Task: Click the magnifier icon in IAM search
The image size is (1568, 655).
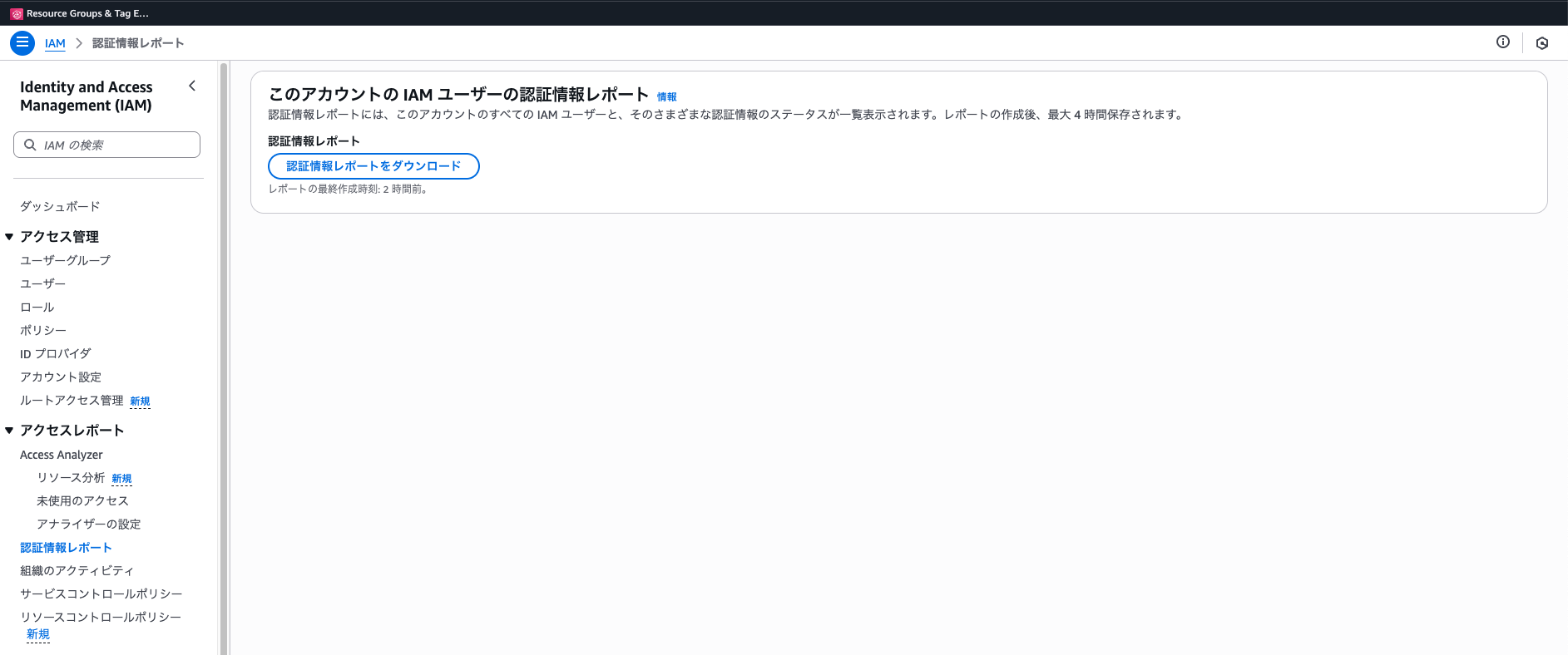Action: (x=30, y=145)
